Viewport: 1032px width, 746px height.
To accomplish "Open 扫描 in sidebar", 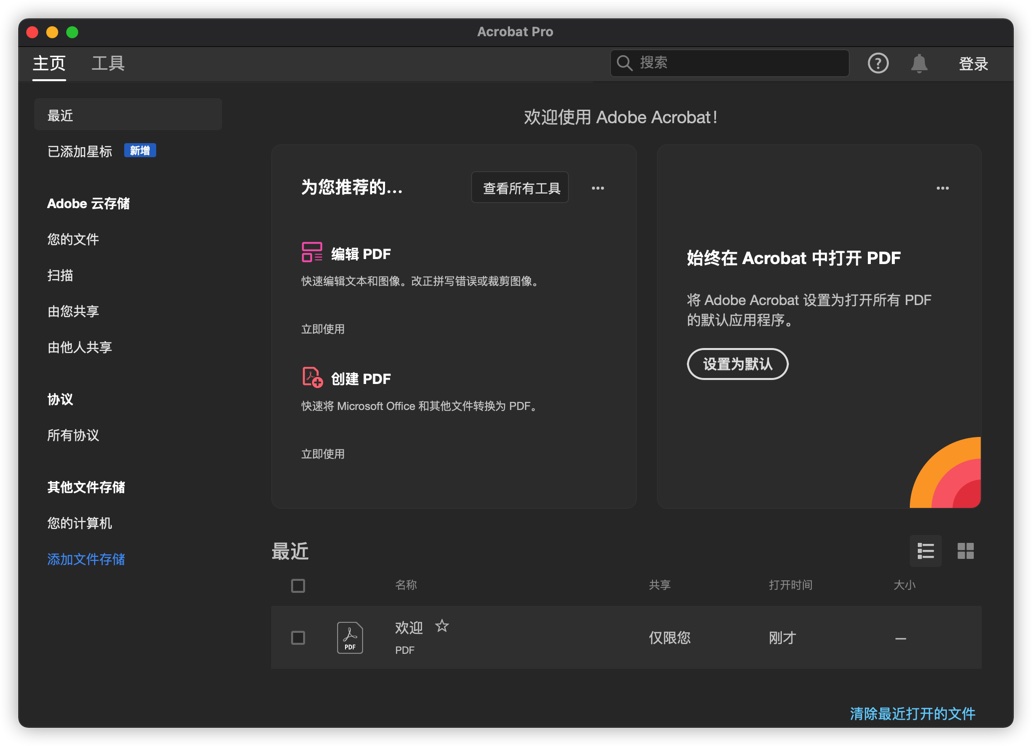I will tap(60, 275).
